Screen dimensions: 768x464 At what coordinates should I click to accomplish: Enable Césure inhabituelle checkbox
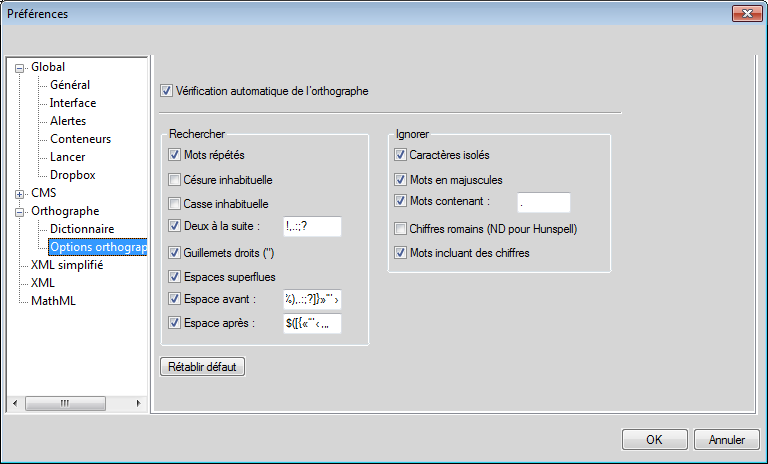click(176, 180)
